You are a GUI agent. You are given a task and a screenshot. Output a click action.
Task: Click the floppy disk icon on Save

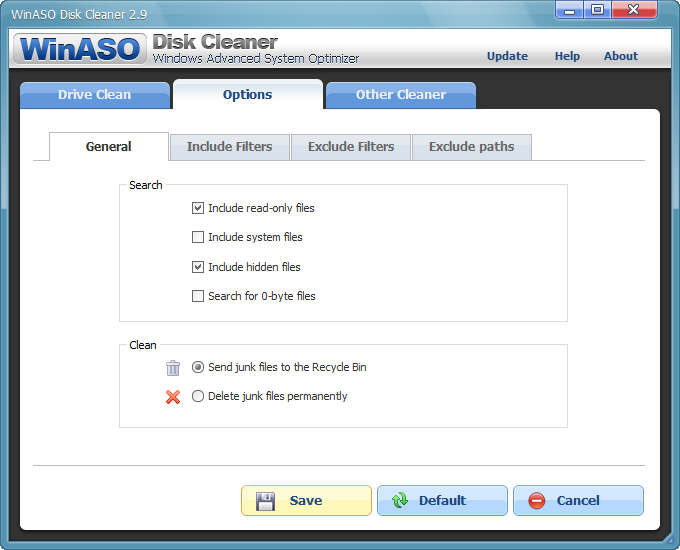pyautogui.click(x=265, y=501)
